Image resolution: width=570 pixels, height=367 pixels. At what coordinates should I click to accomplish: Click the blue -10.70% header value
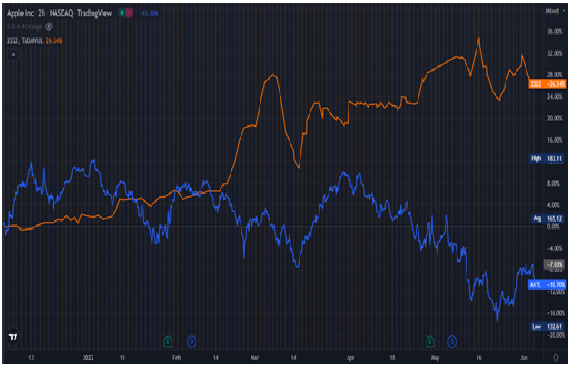(149, 13)
